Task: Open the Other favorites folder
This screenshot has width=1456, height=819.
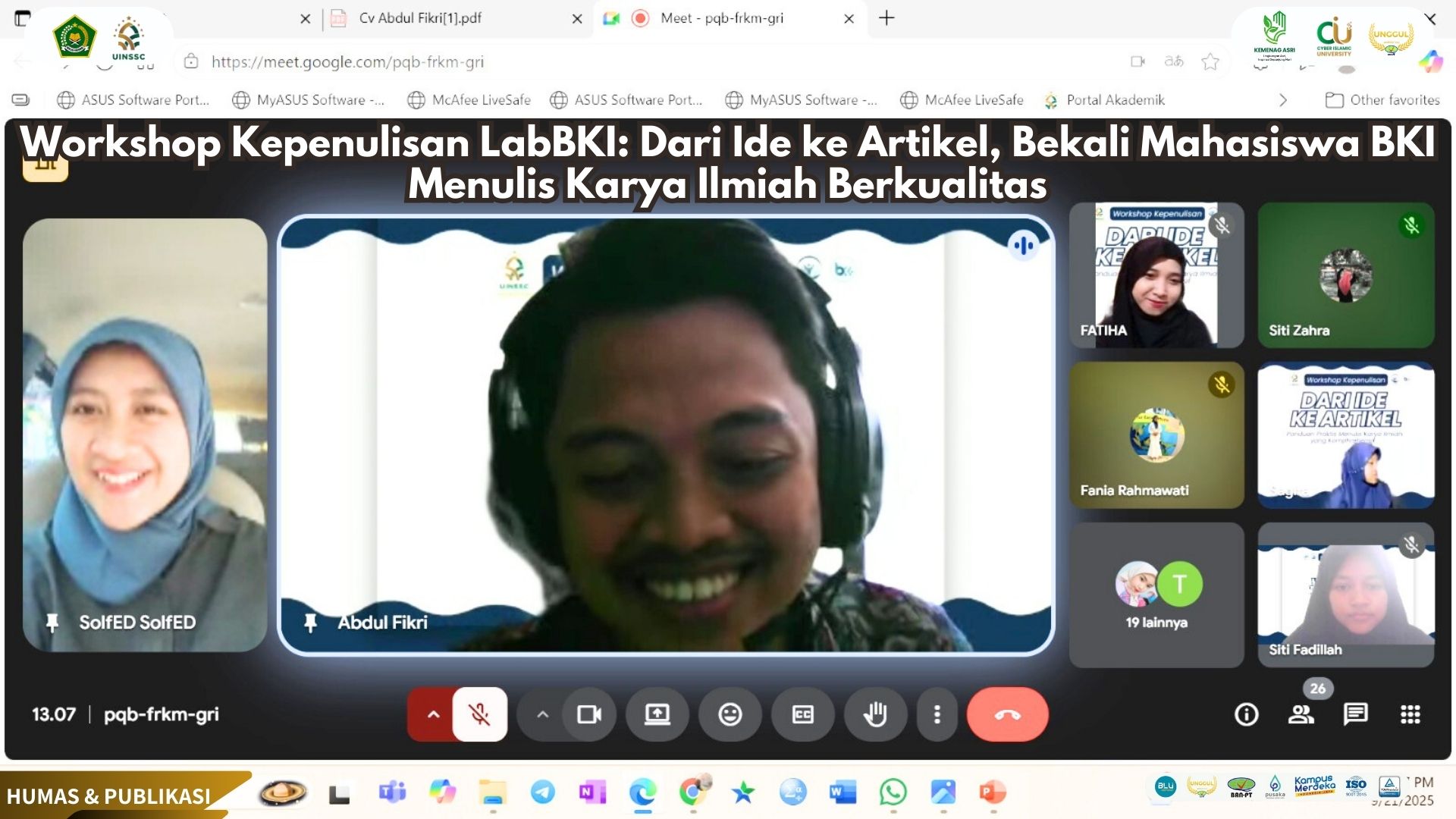Action: click(1382, 100)
